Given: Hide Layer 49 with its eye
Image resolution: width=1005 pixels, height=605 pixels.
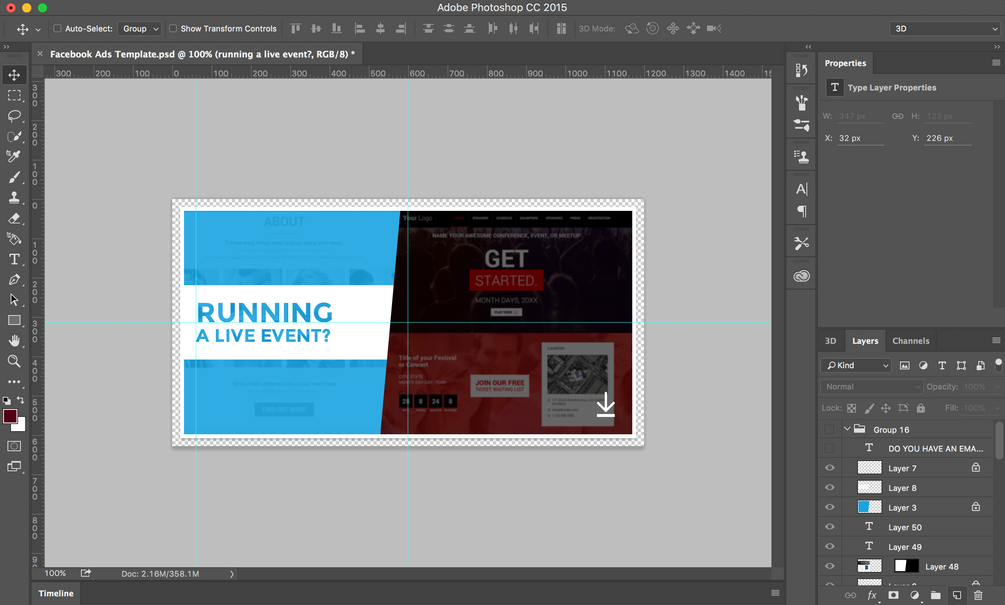Looking at the screenshot, I should point(829,547).
